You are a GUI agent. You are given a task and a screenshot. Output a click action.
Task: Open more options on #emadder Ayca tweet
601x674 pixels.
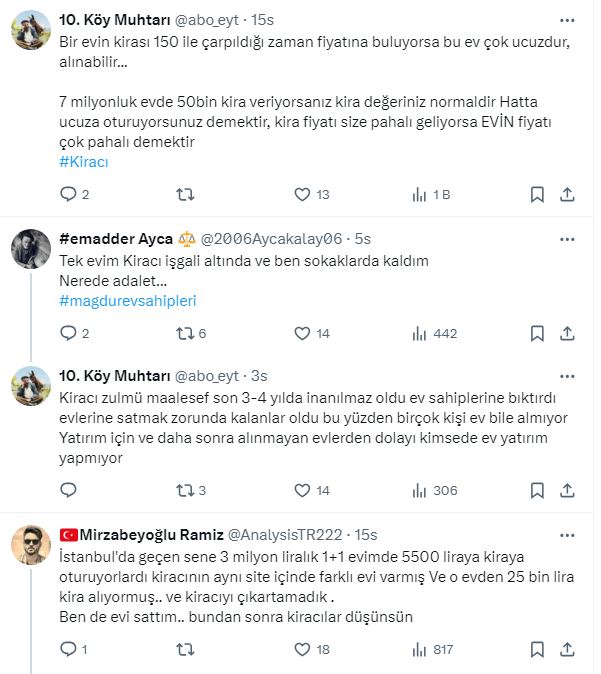pos(567,239)
